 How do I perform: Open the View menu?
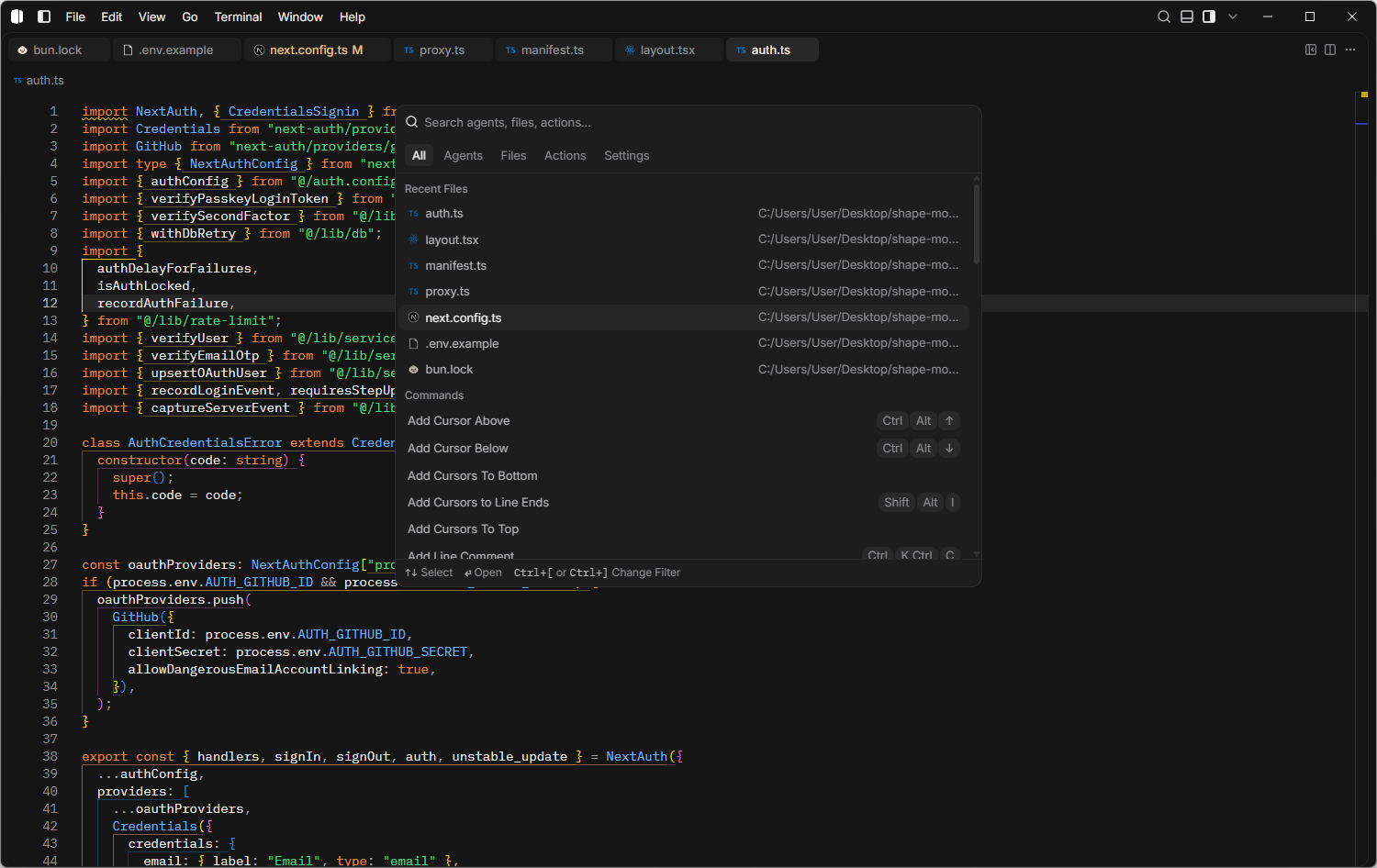pyautogui.click(x=151, y=17)
